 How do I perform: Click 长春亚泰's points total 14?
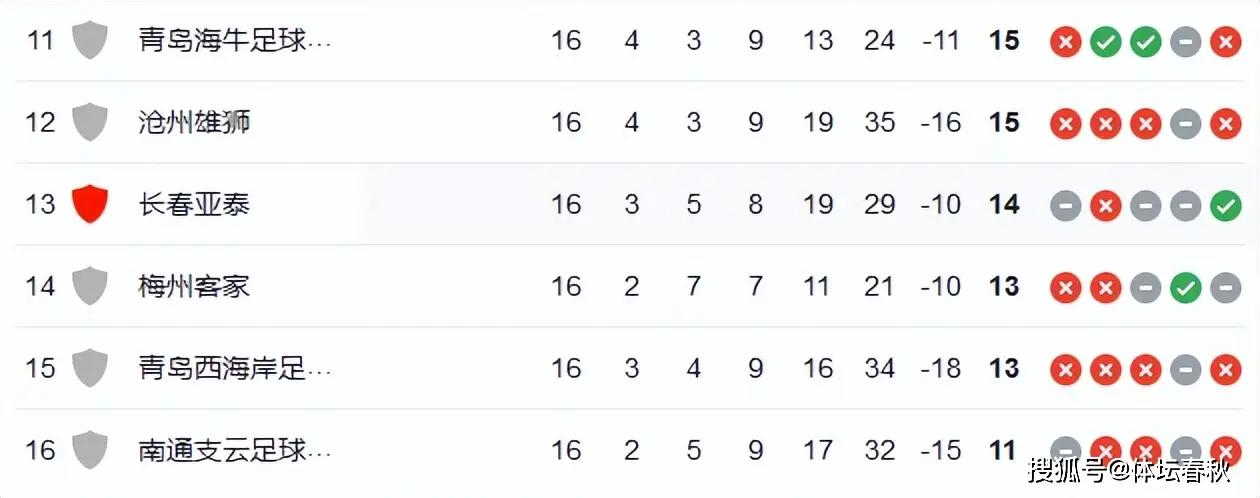(1003, 205)
